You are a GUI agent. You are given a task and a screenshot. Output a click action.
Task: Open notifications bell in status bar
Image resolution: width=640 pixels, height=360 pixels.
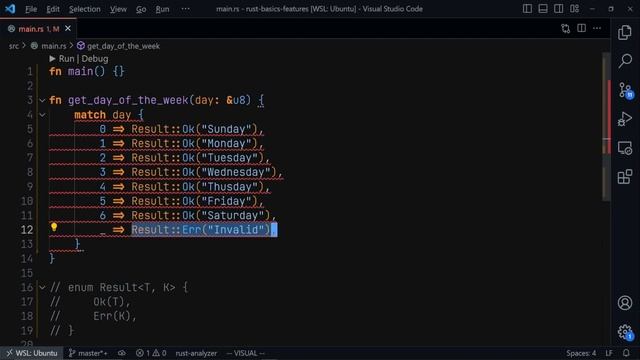click(x=626, y=353)
